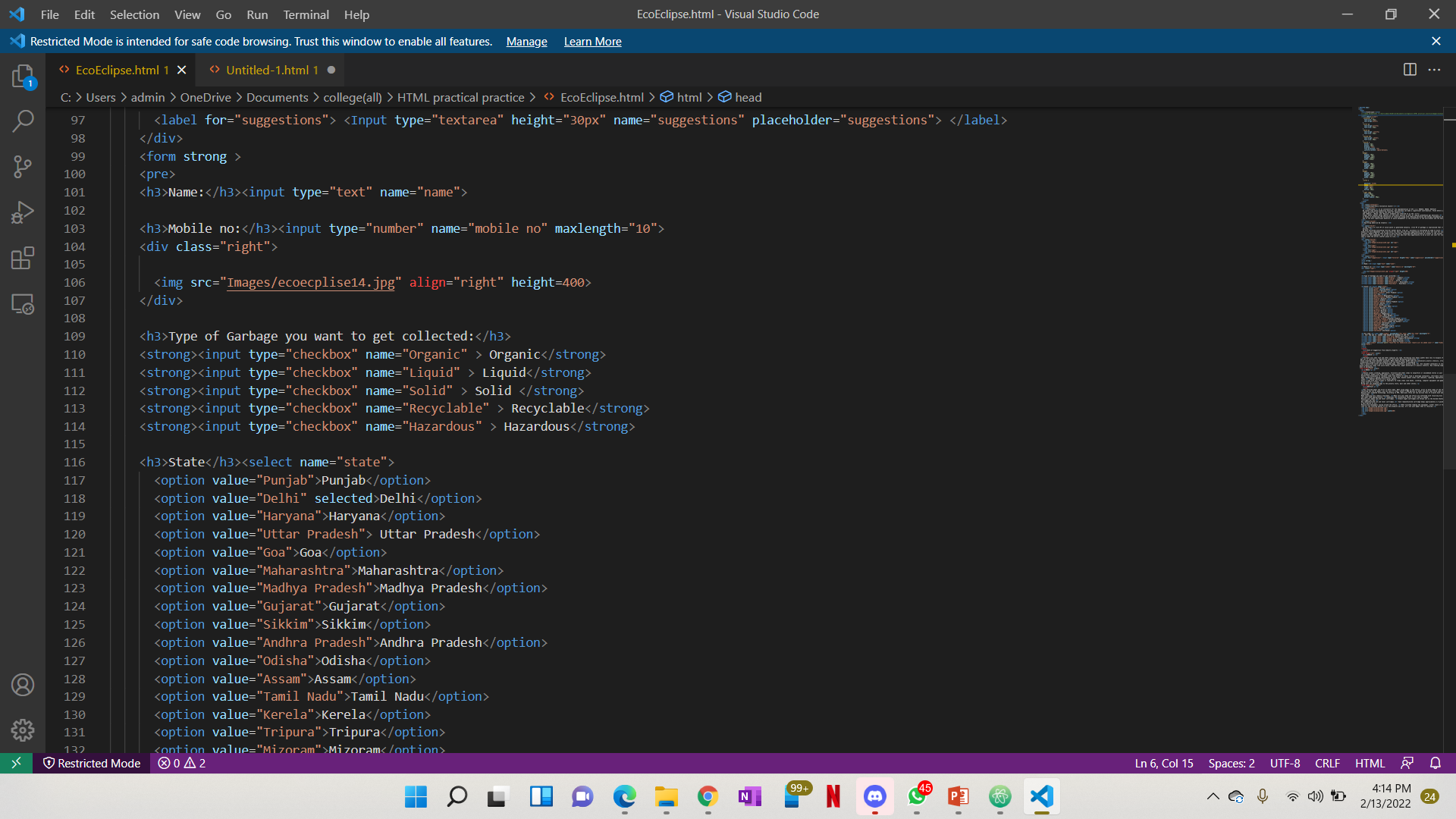Switch to Untitled-1.html tab

pos(267,70)
